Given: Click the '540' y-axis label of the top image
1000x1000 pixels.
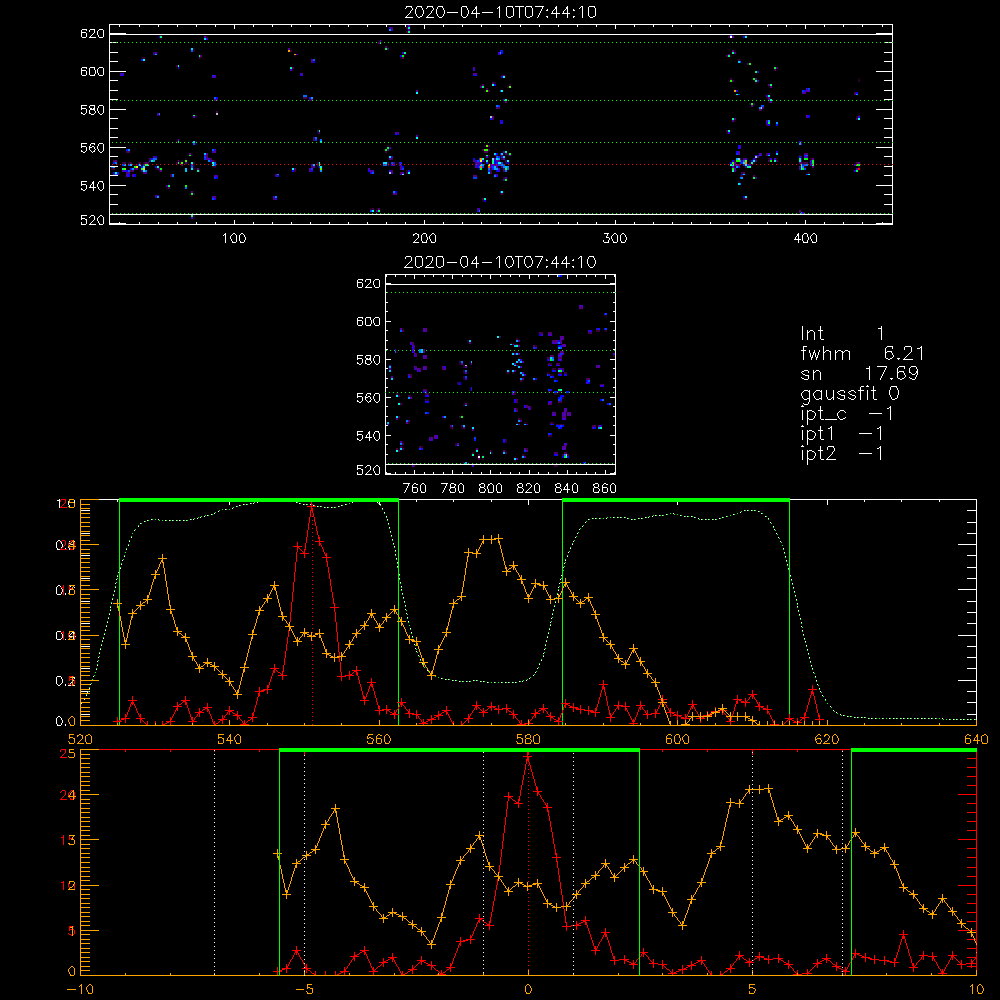Looking at the screenshot, I should pyautogui.click(x=92, y=186).
